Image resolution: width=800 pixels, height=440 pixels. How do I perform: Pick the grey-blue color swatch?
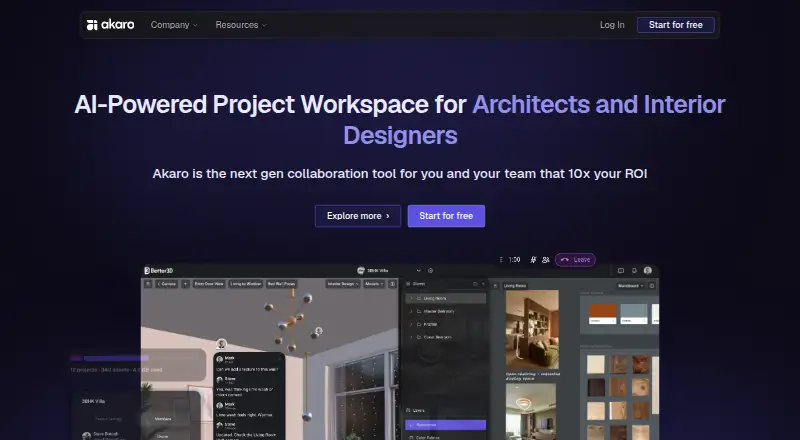(634, 314)
